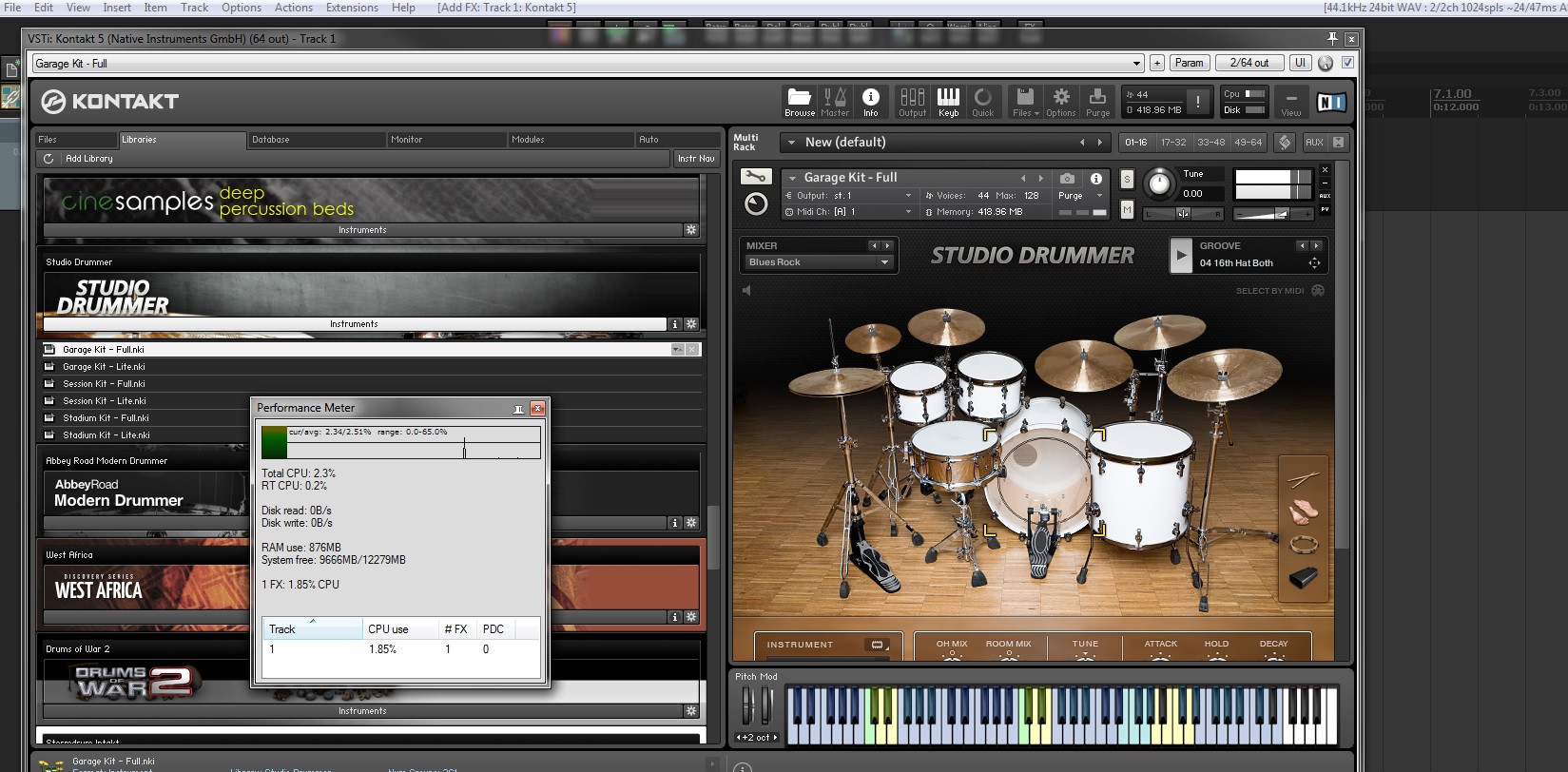Toggle the on-screen Keyb keyboard icon
This screenshot has height=772, width=1568.
click(948, 101)
